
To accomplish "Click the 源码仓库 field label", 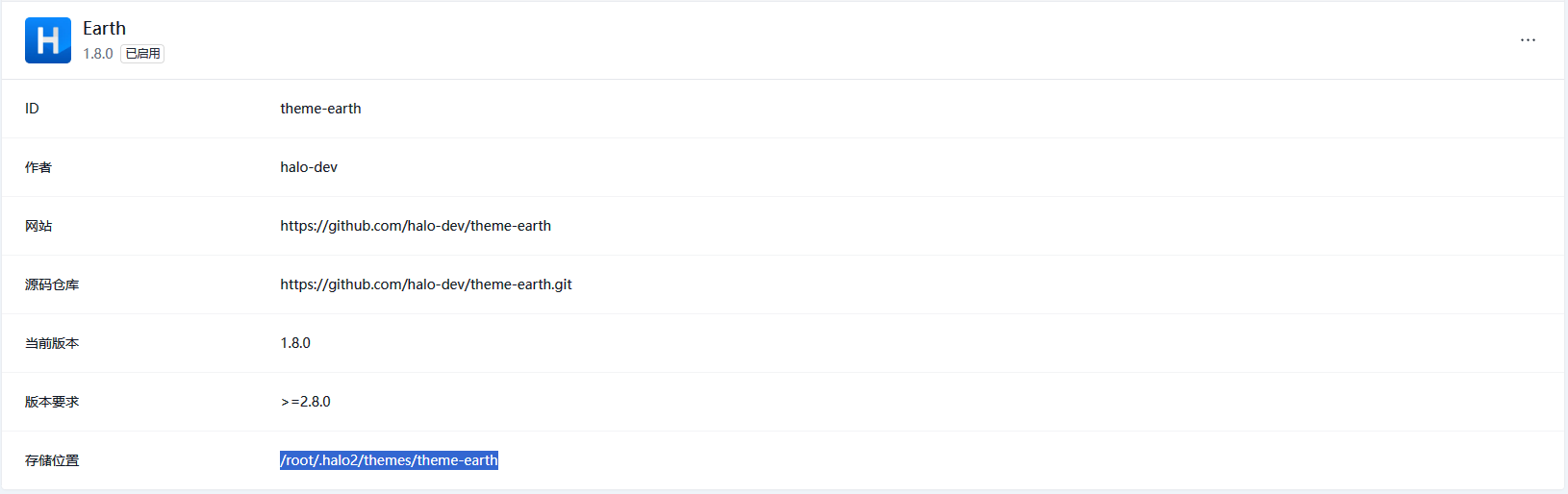I will pyautogui.click(x=52, y=284).
